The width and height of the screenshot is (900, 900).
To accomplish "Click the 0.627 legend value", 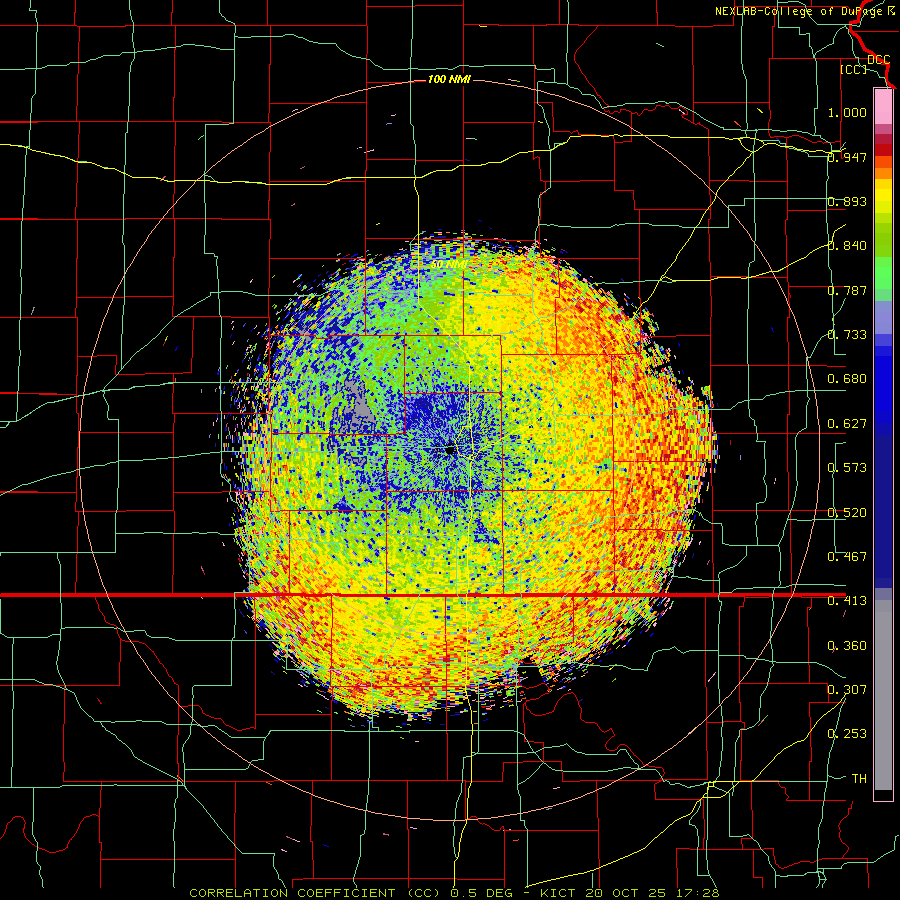I will tap(847, 424).
